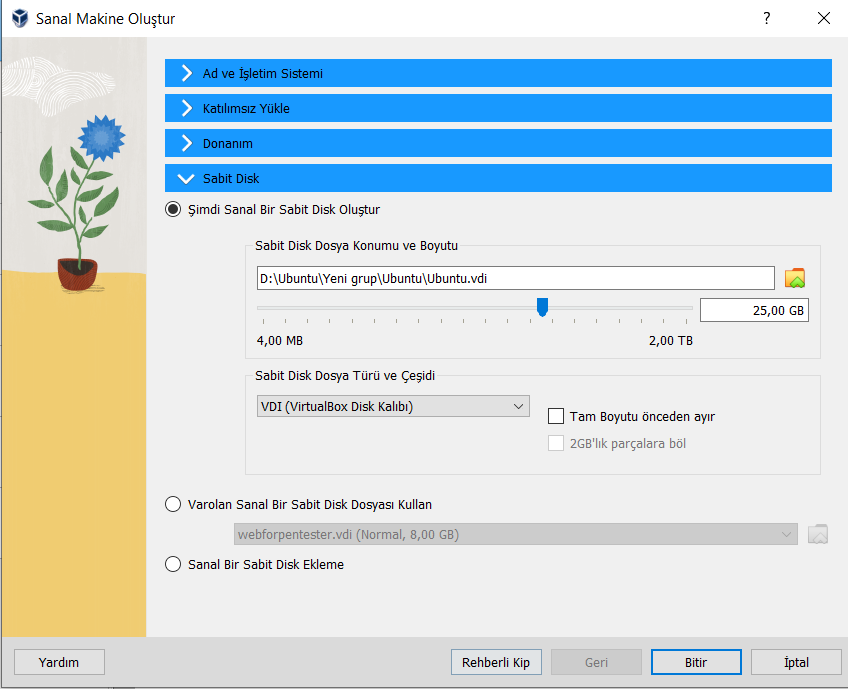This screenshot has width=848, height=689.
Task: Click the 25,00 GB size field
Action: tap(754, 310)
